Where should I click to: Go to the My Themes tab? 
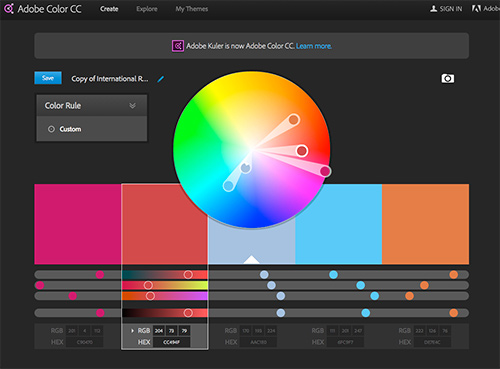pyautogui.click(x=192, y=9)
